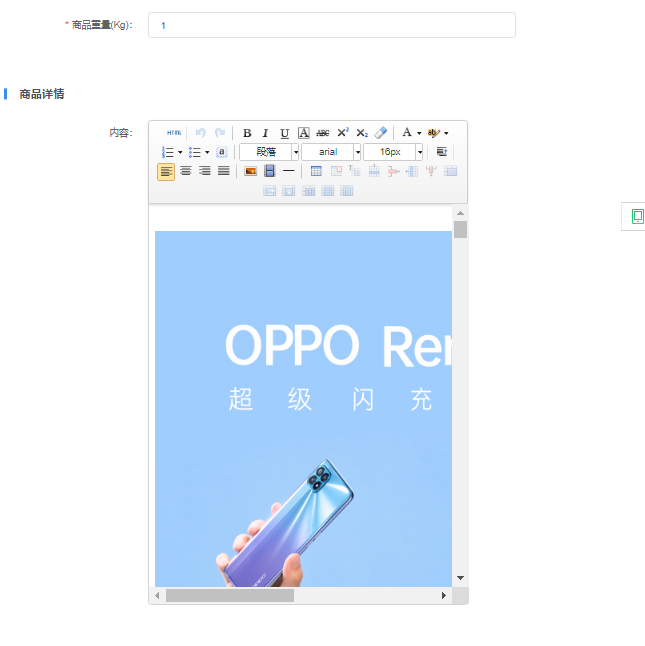Select all content with the 'a' icon

(x=222, y=152)
